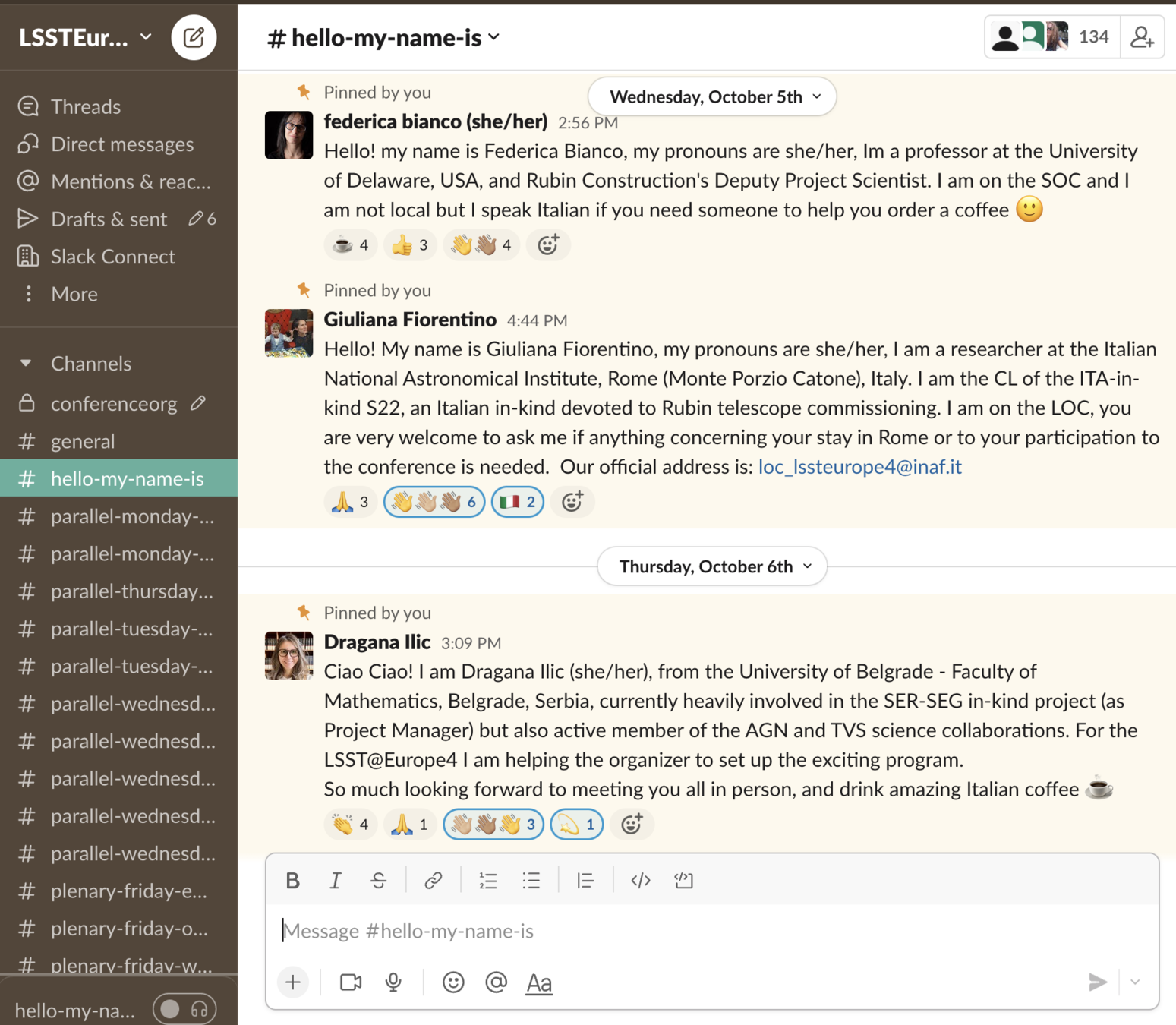This screenshot has height=1025, width=1176.
Task: Open Dragana Ilic's profile from her name
Action: (377, 642)
